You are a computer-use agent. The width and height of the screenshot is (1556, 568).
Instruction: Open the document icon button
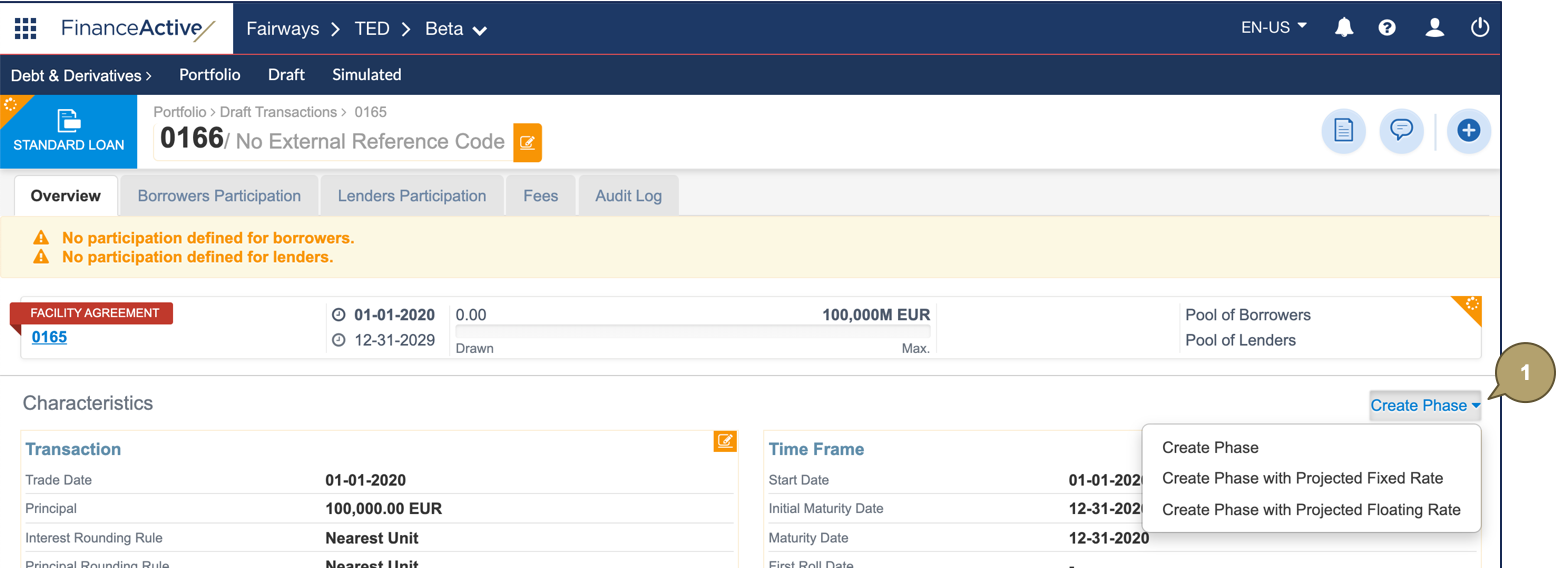[x=1343, y=131]
